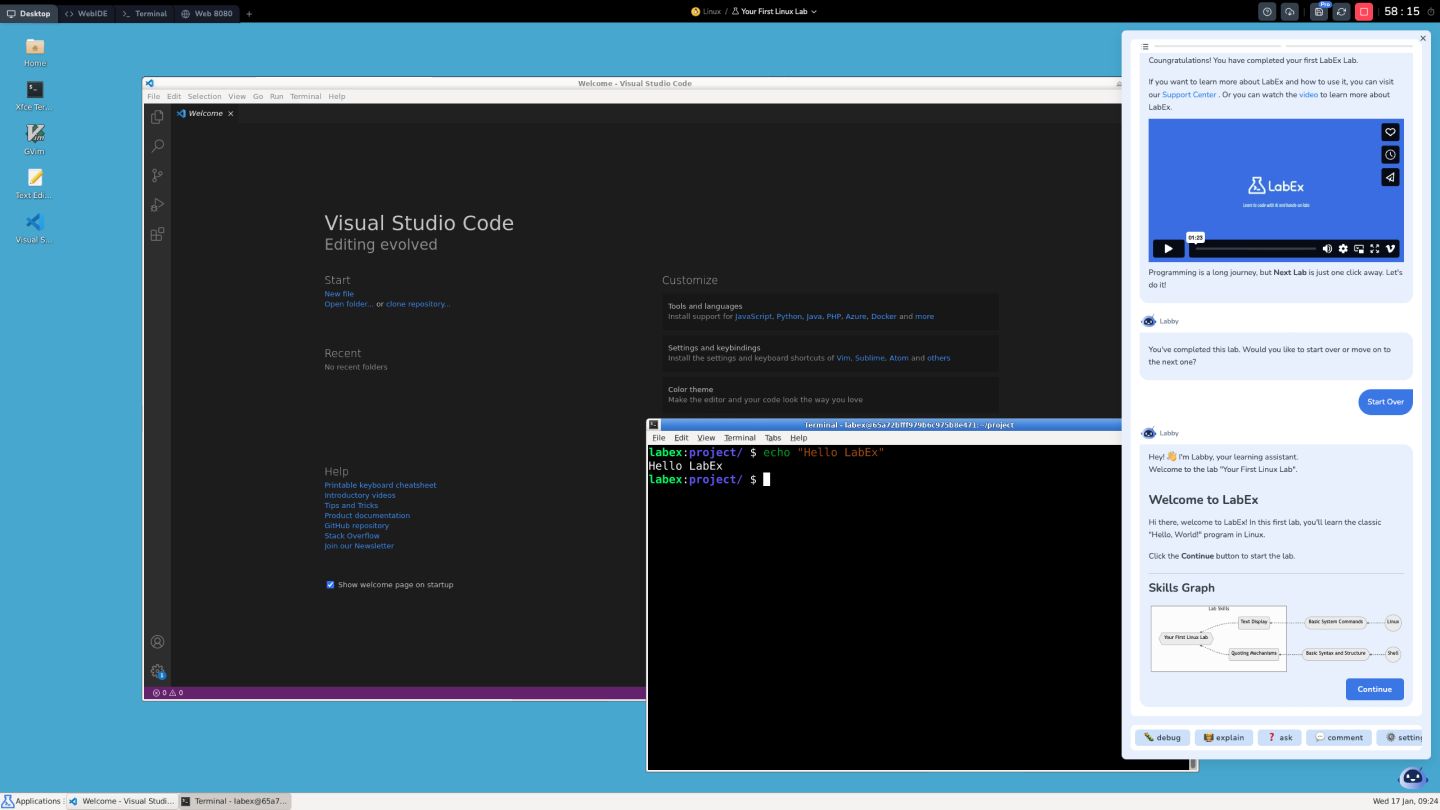Image resolution: width=1440 pixels, height=810 pixels.
Task: Open the Manage gear icon in VS Code
Action: (157, 671)
